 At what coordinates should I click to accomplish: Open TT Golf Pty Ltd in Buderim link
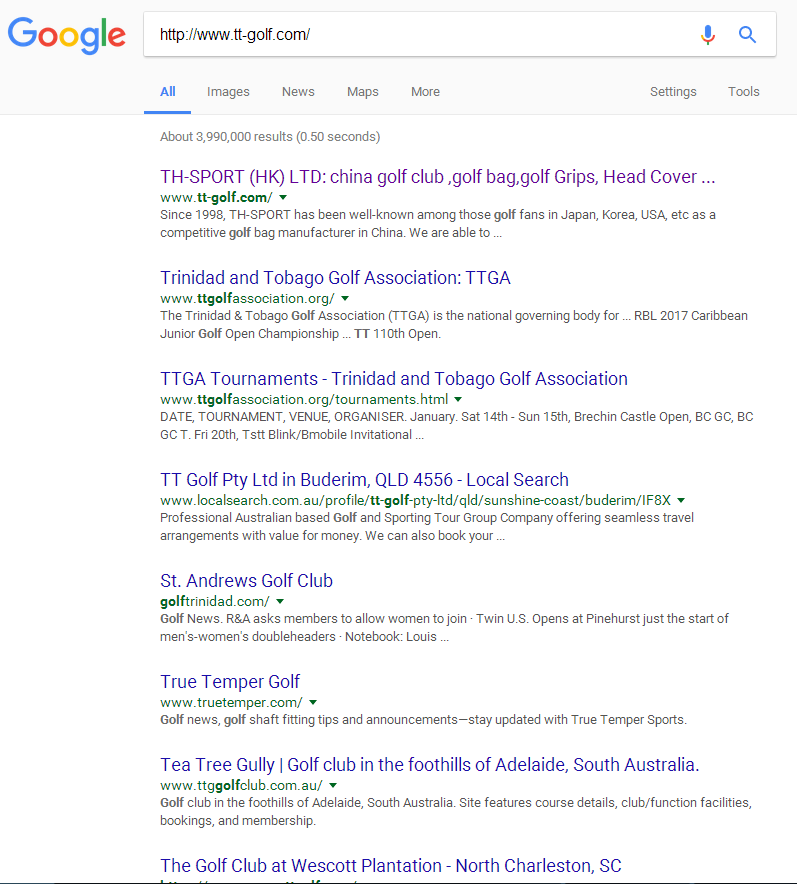point(364,480)
